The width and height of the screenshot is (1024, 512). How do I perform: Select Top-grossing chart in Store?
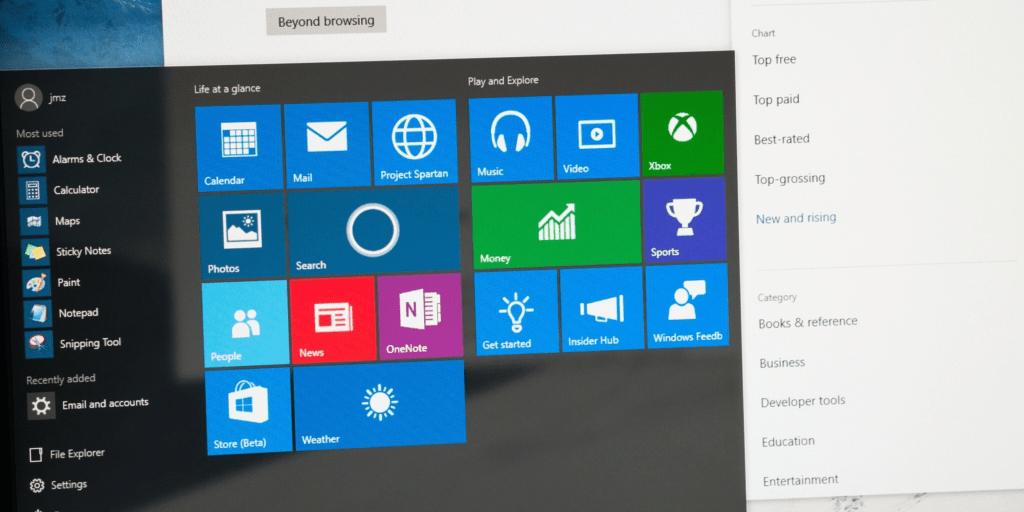coord(790,178)
